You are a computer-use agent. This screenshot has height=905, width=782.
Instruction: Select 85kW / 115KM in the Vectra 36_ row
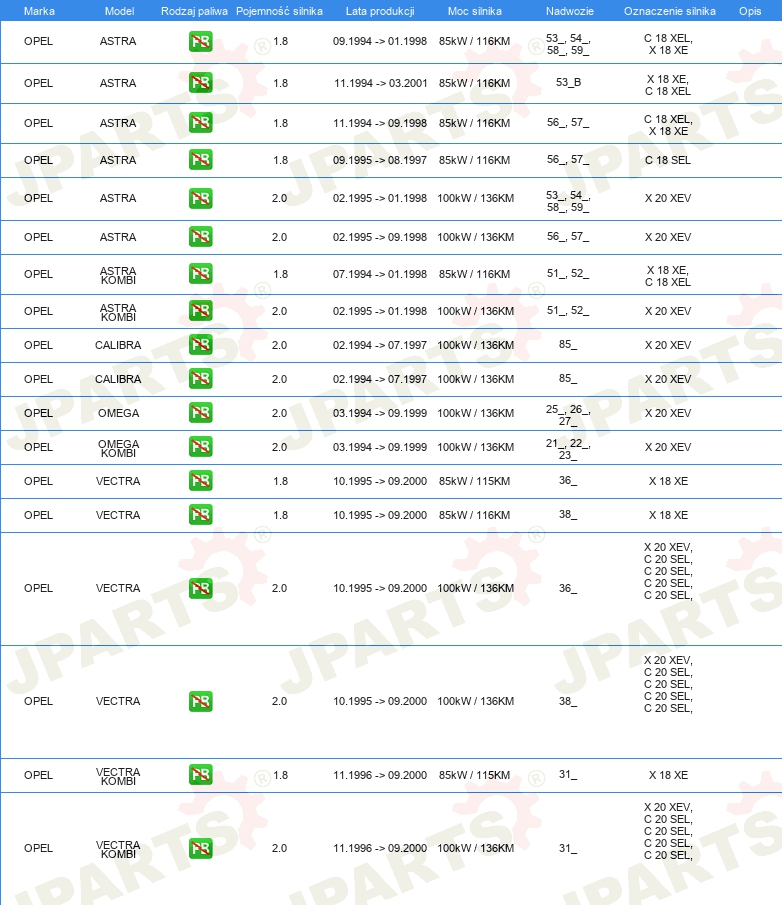pyautogui.click(x=474, y=481)
